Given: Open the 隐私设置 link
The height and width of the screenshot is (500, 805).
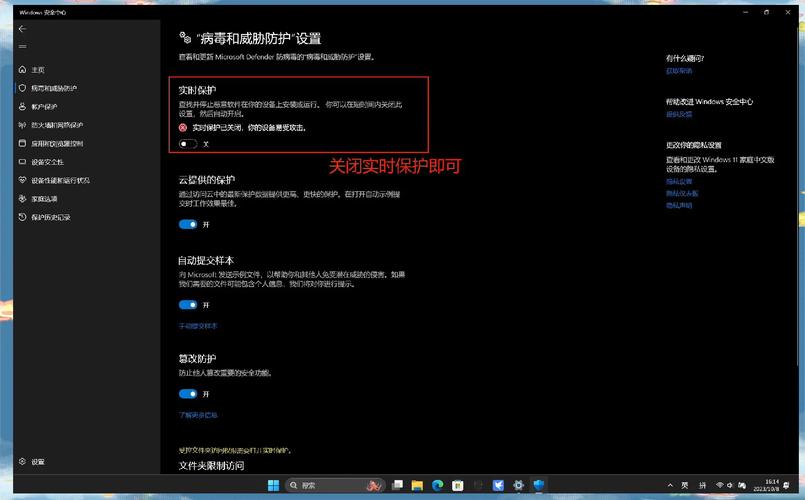Looking at the screenshot, I should pyautogui.click(x=679, y=182).
